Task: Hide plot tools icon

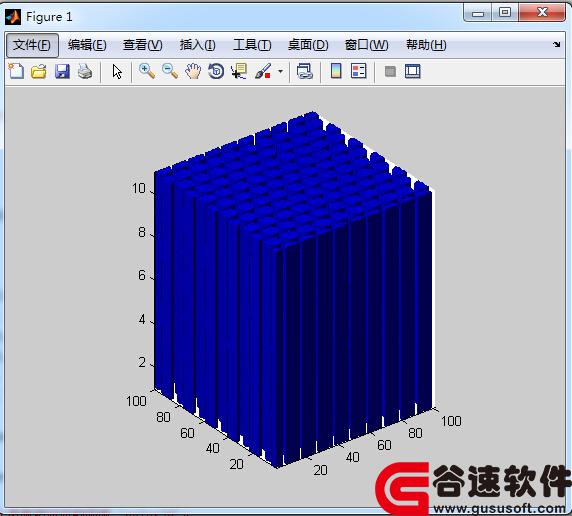Action: [390, 71]
